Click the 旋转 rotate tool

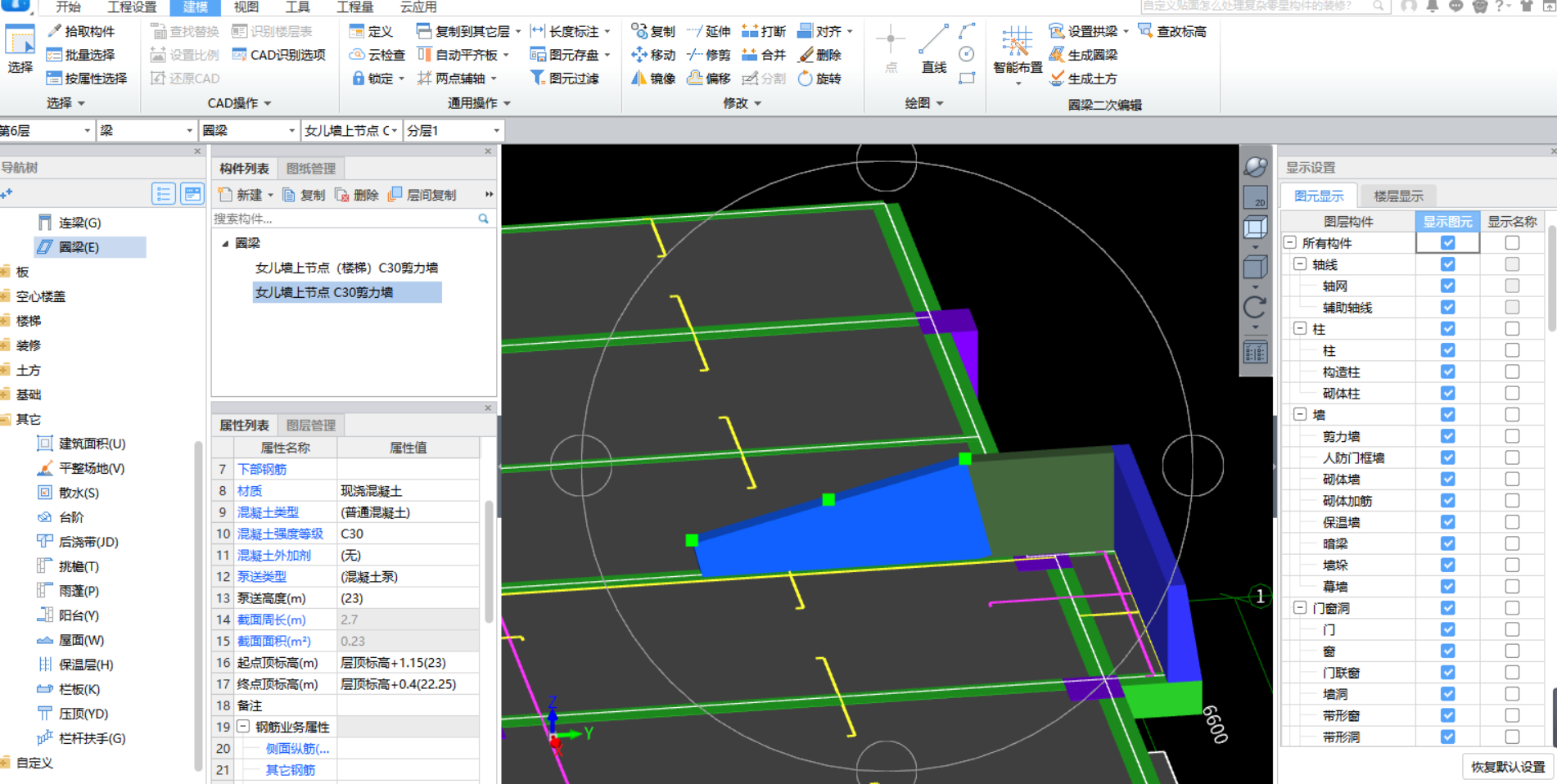tap(819, 79)
